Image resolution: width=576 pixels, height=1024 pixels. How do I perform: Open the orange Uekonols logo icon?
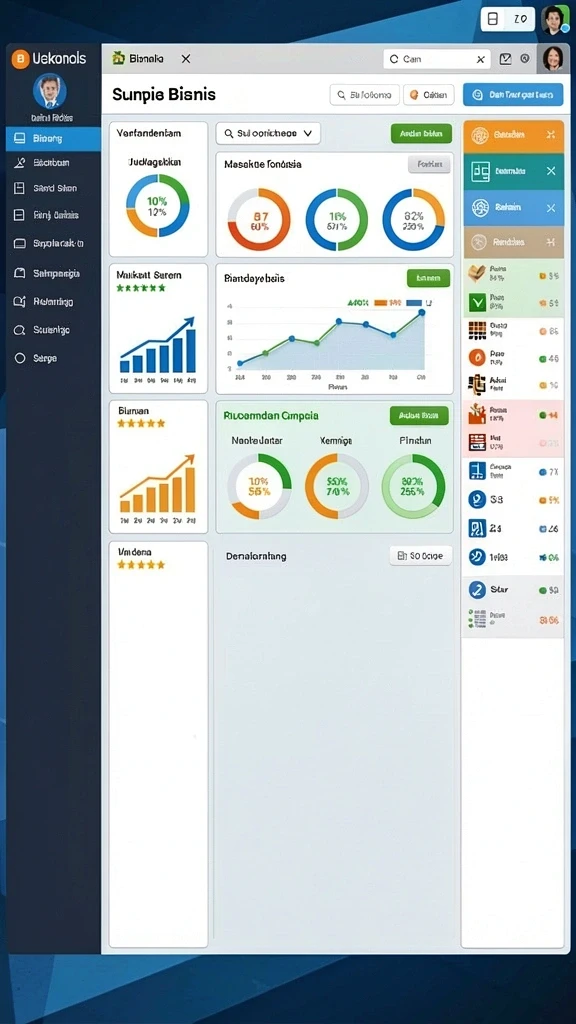(x=20, y=59)
